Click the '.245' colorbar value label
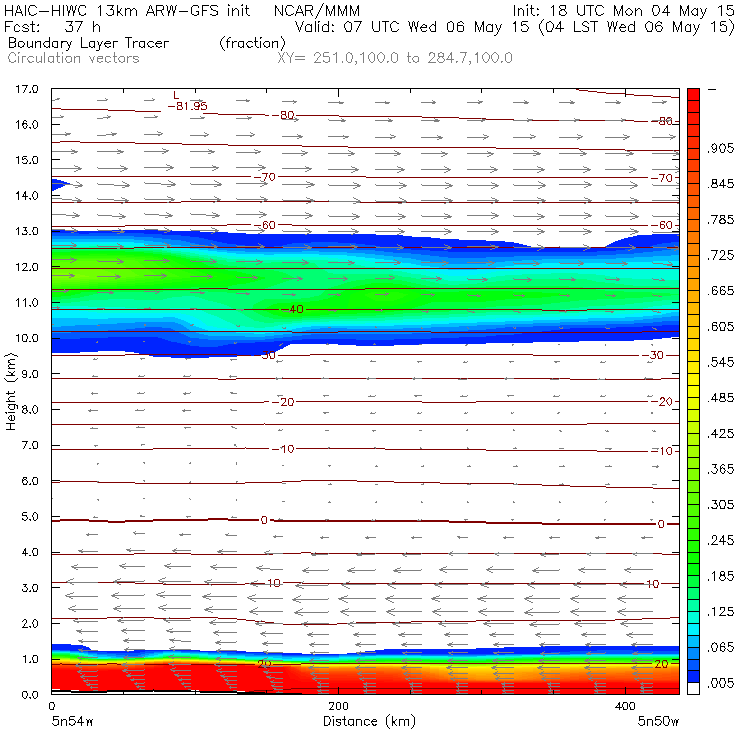Viewport: 740px width, 740px height. pos(720,540)
